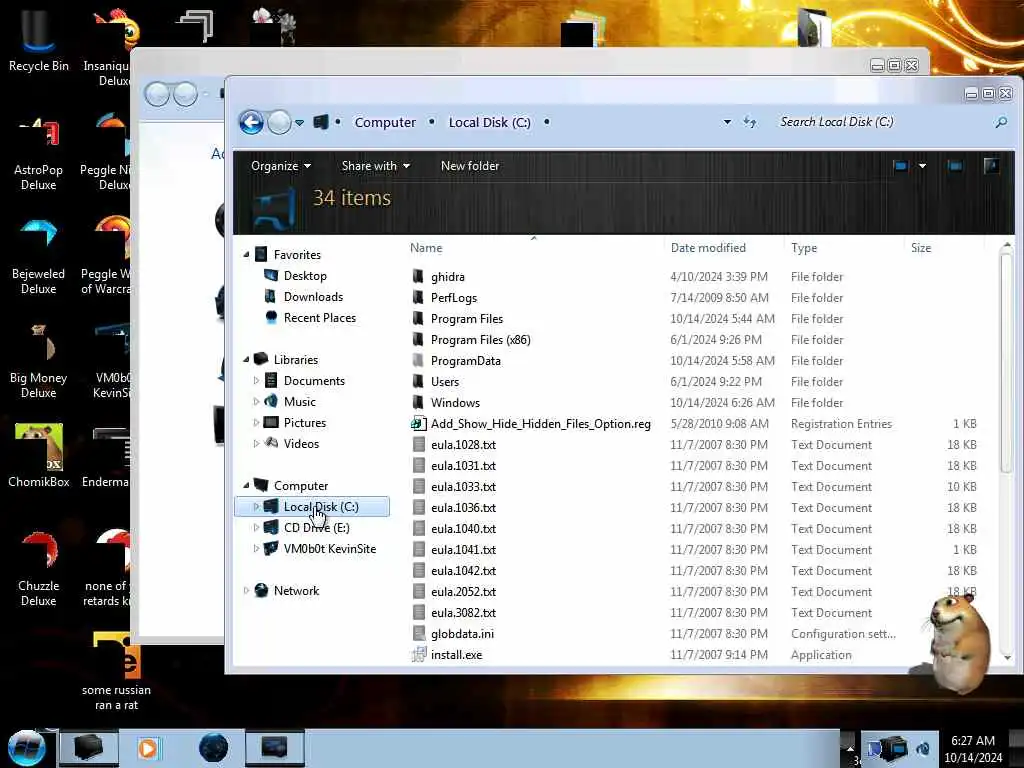Select the Bejeweled Deluxe desktop icon

click(39, 257)
